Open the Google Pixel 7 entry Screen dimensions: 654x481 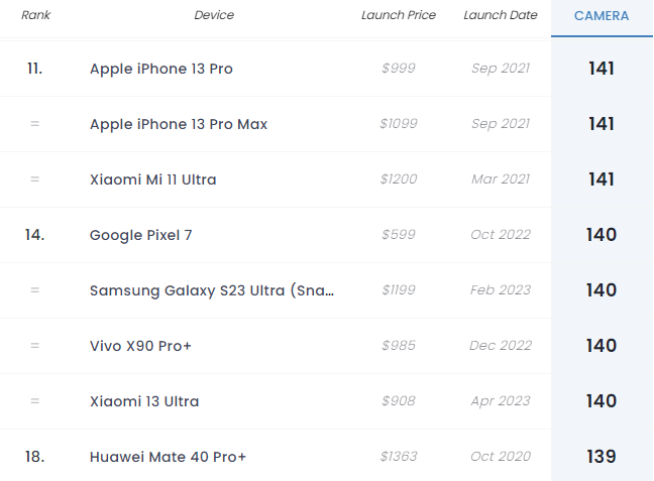point(141,235)
